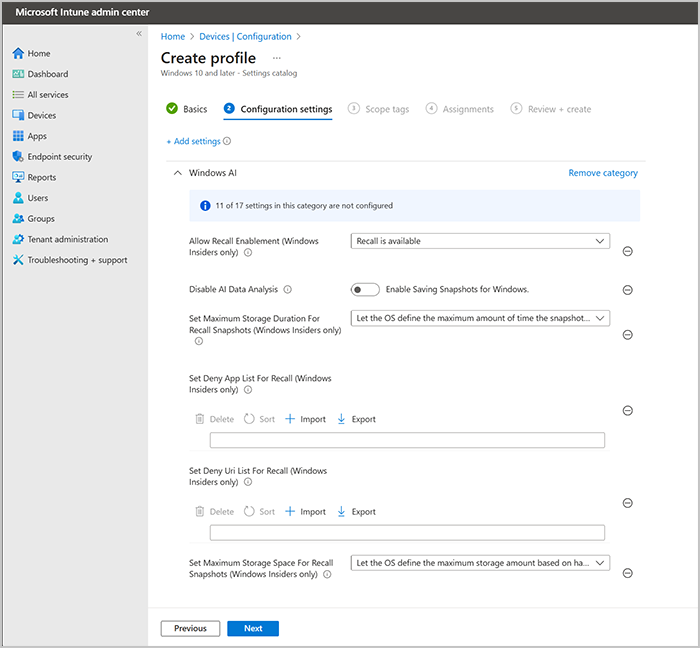
Task: Collapse the Windows AI category
Action: [x=178, y=173]
